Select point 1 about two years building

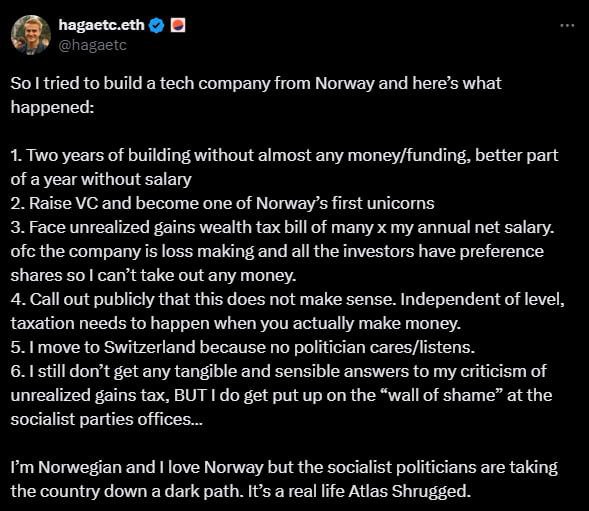(x=284, y=156)
